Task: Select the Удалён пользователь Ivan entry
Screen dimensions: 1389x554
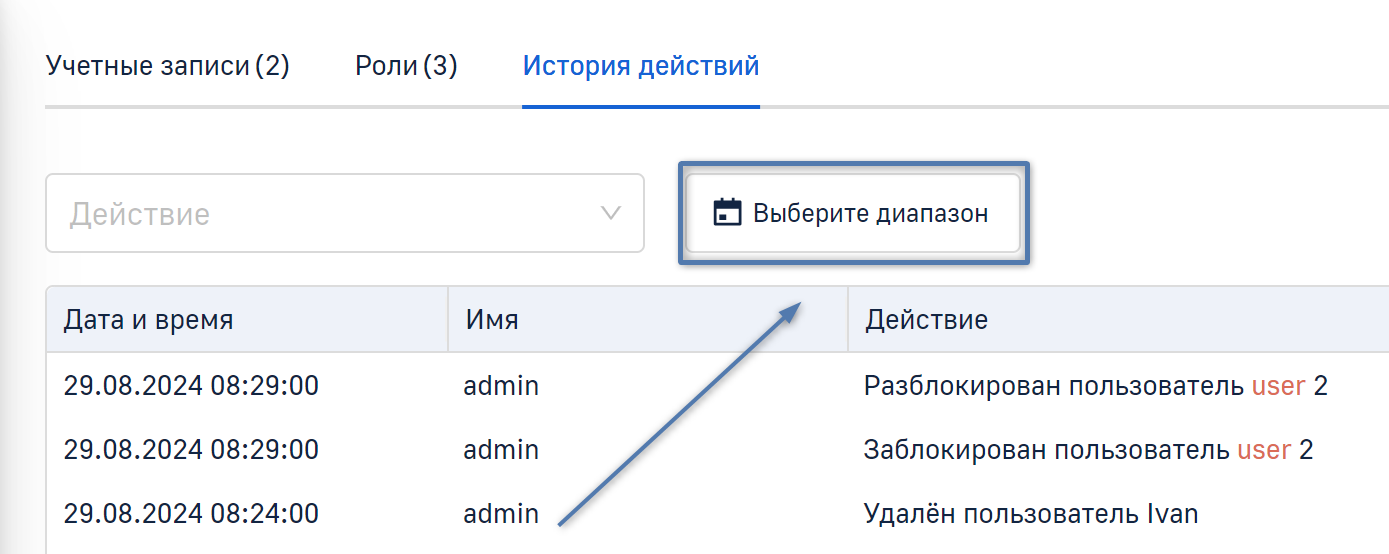Action: [1031, 514]
